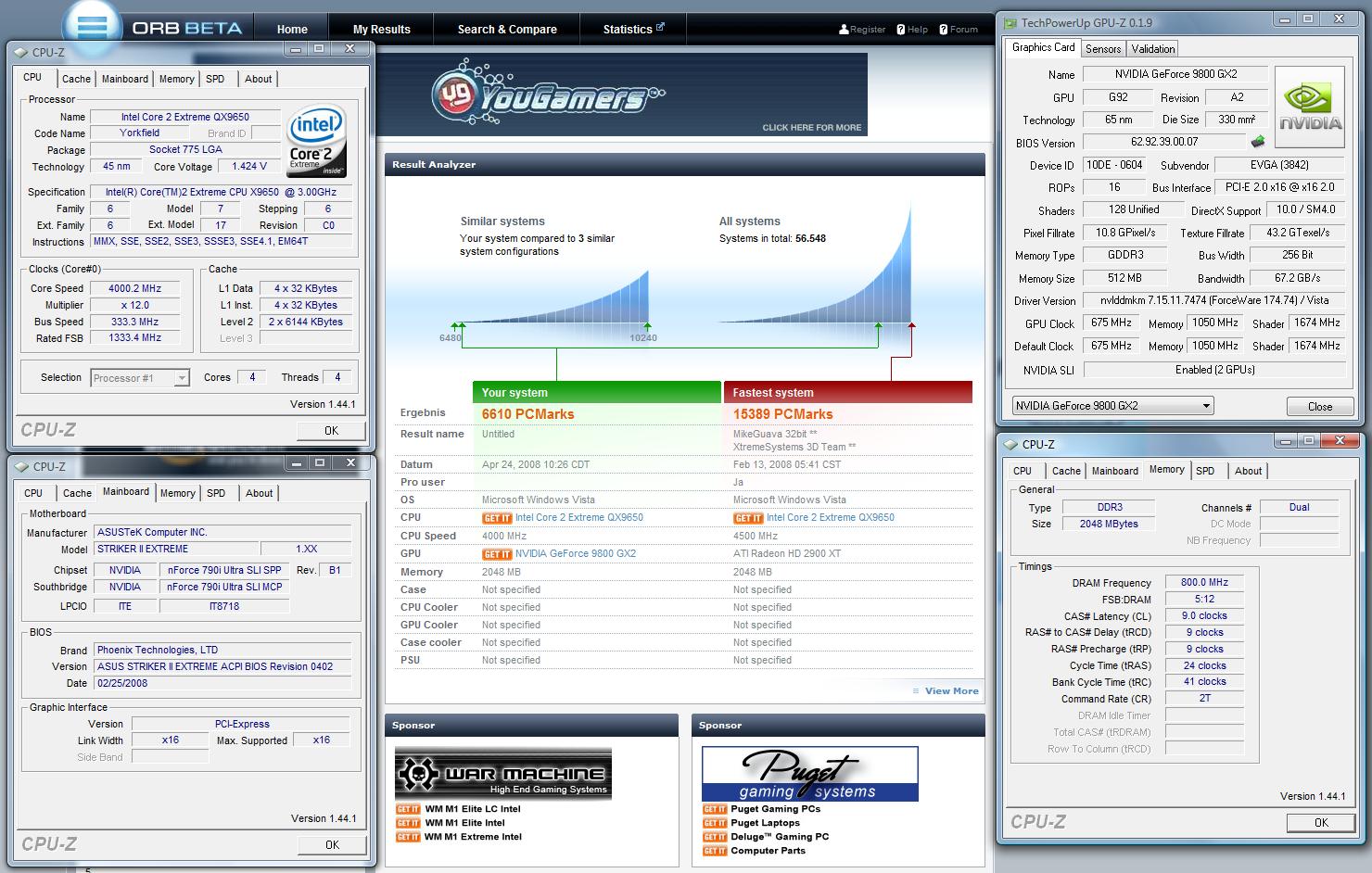The width and height of the screenshot is (1372, 873).
Task: Click the BIOS date 02/25/2008 value
Action: point(222,683)
